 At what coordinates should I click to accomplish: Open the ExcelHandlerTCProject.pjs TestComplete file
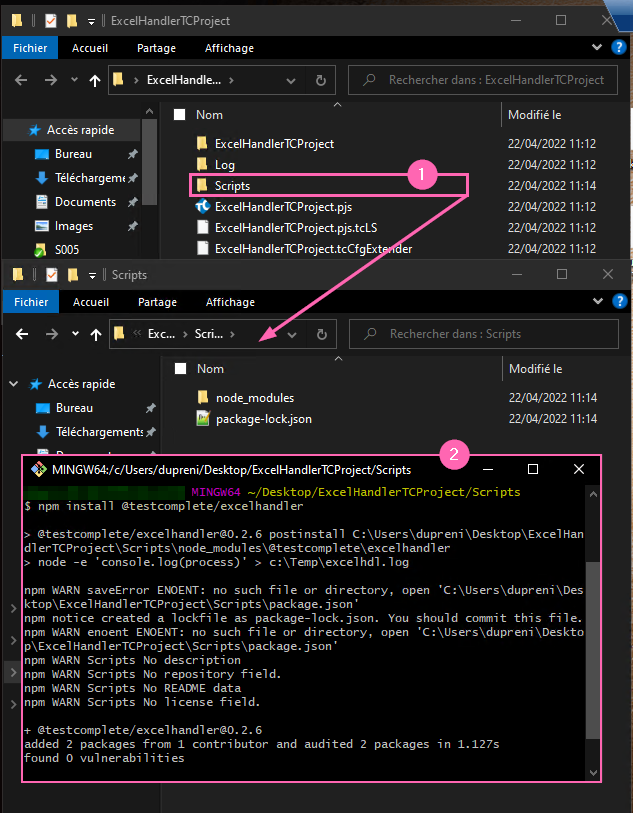click(283, 207)
